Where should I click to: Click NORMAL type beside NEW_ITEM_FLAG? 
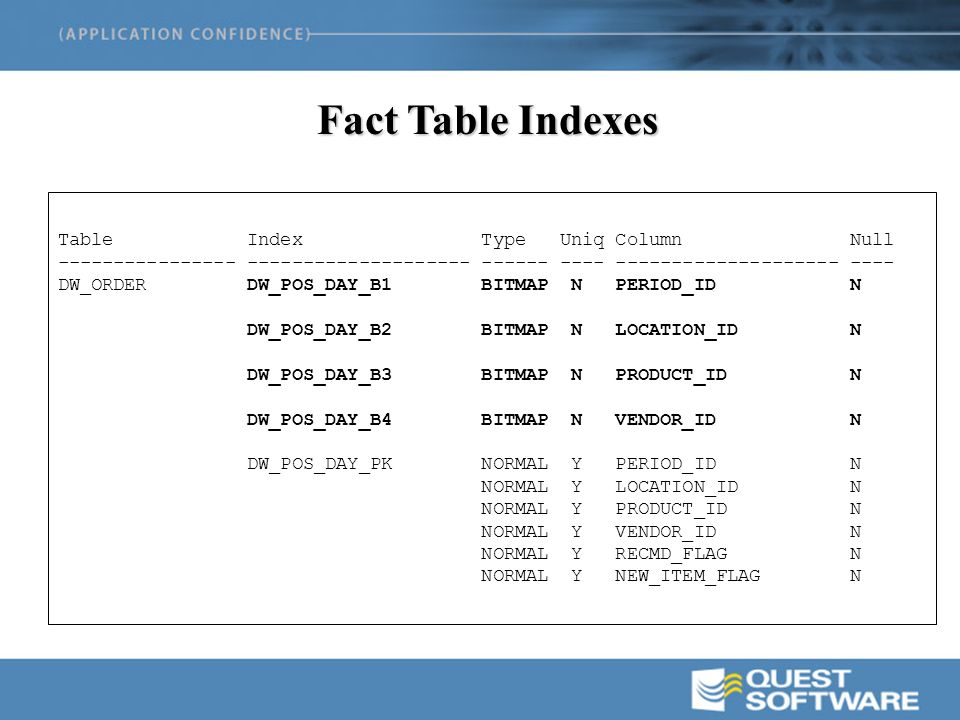click(514, 576)
